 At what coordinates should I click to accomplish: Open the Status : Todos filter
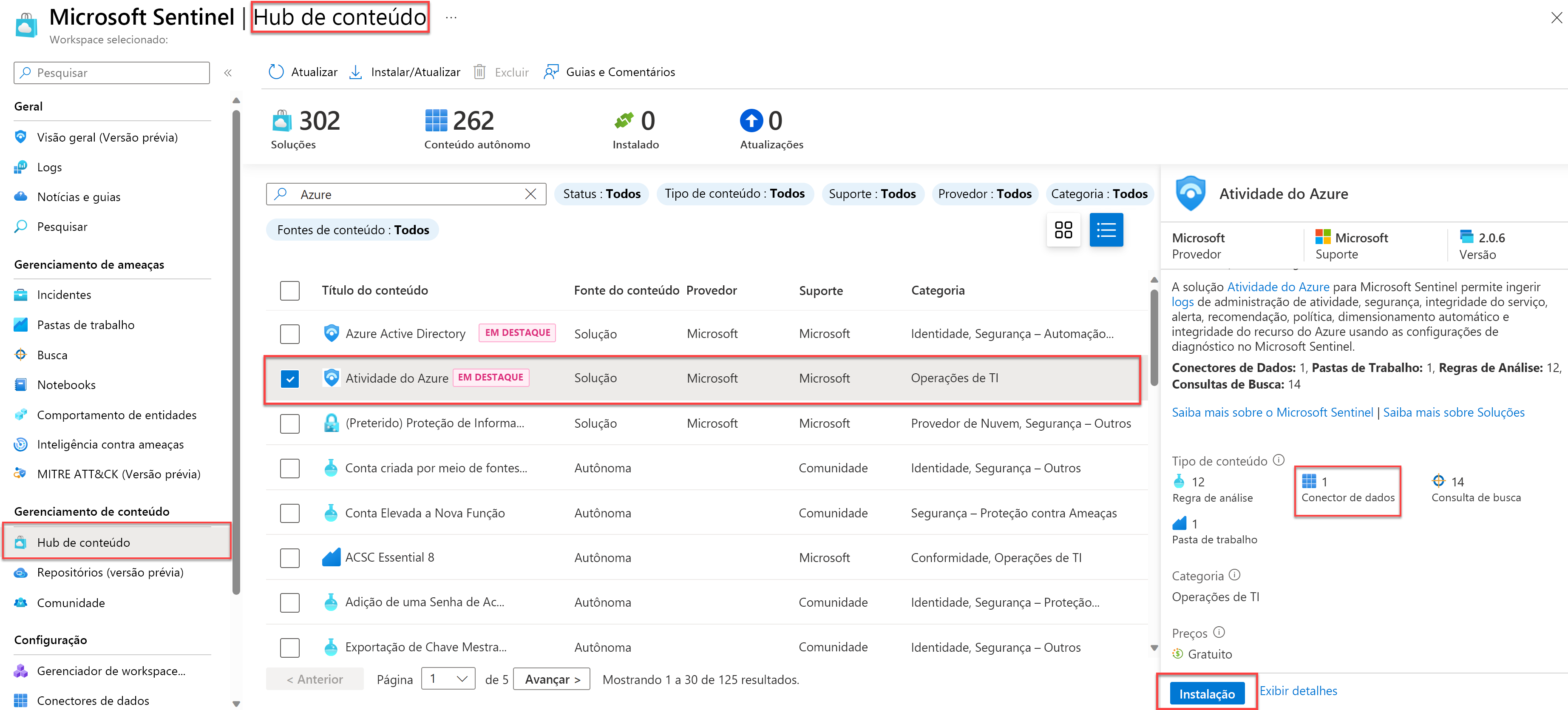(x=601, y=193)
